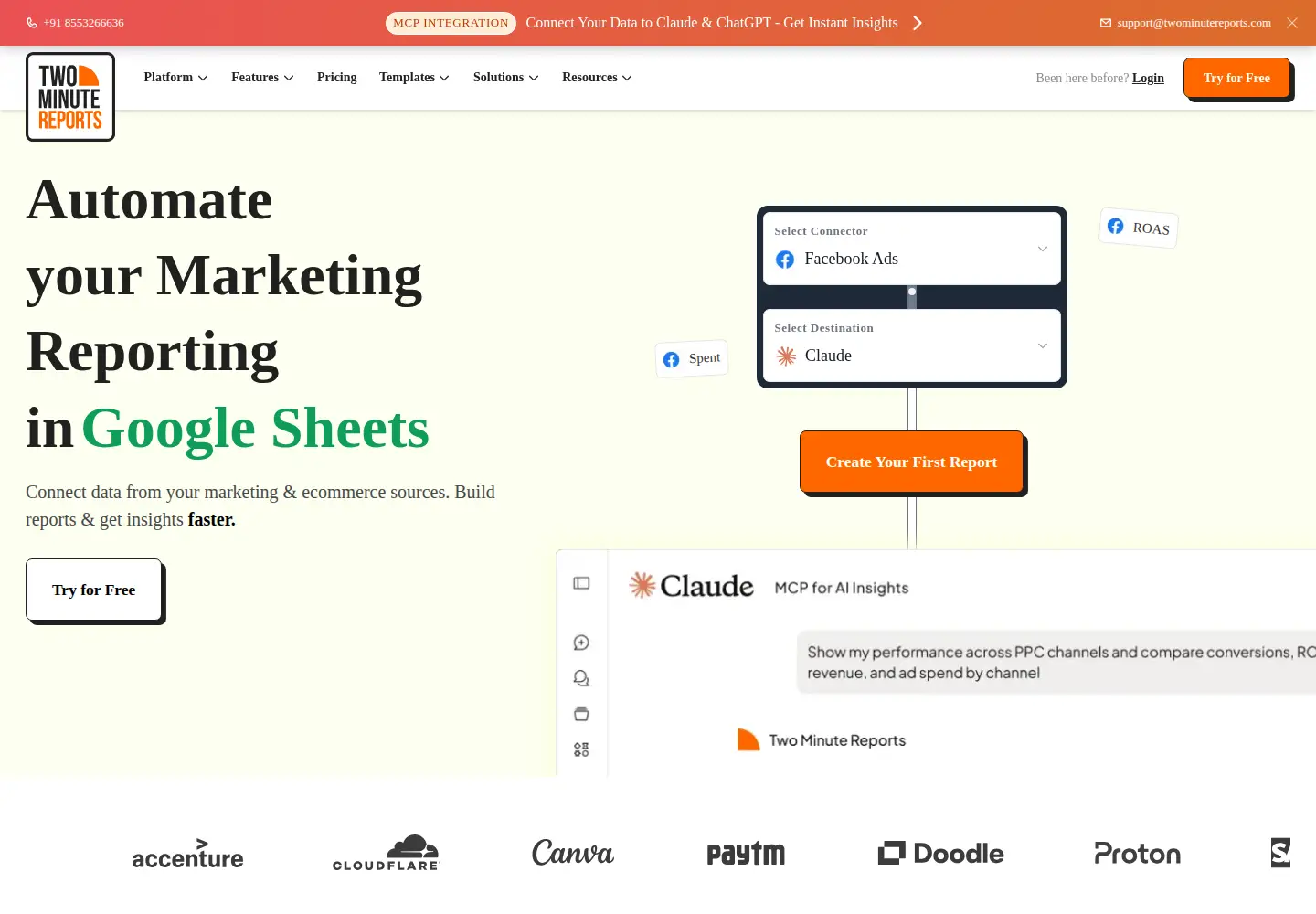Click the artifacts grid icon in Claude sidebar
The image size is (1316, 914).
(581, 749)
